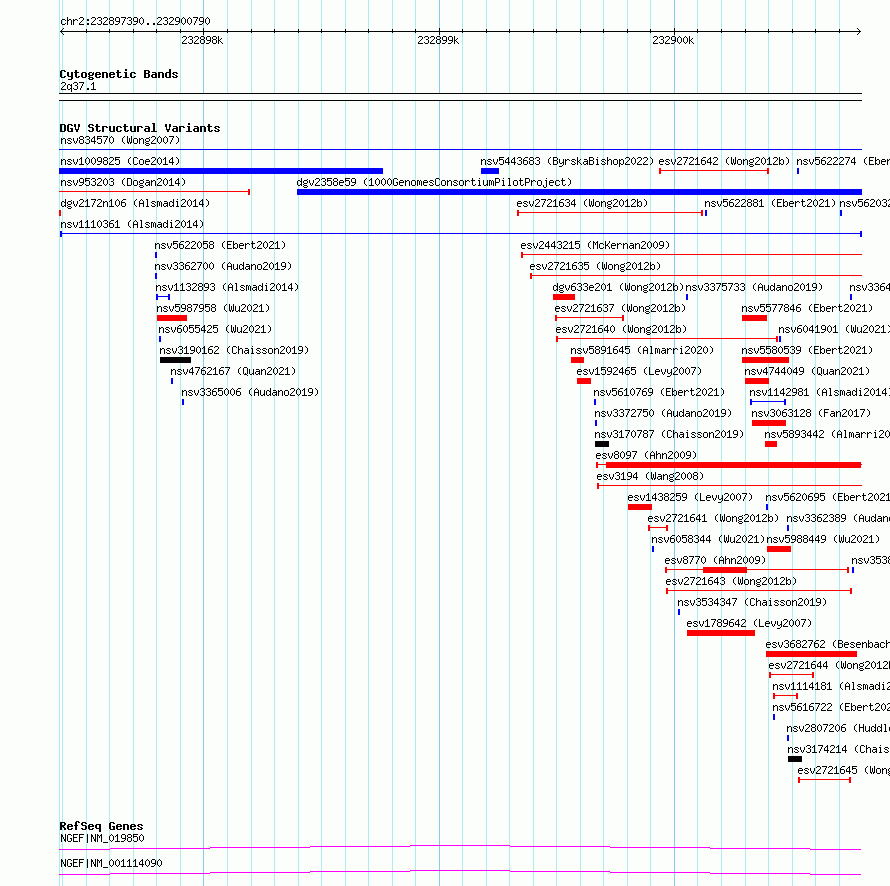The image size is (890, 886).
Task: Open nsv5577846 (Ebert2021) label
Action: (x=807, y=308)
